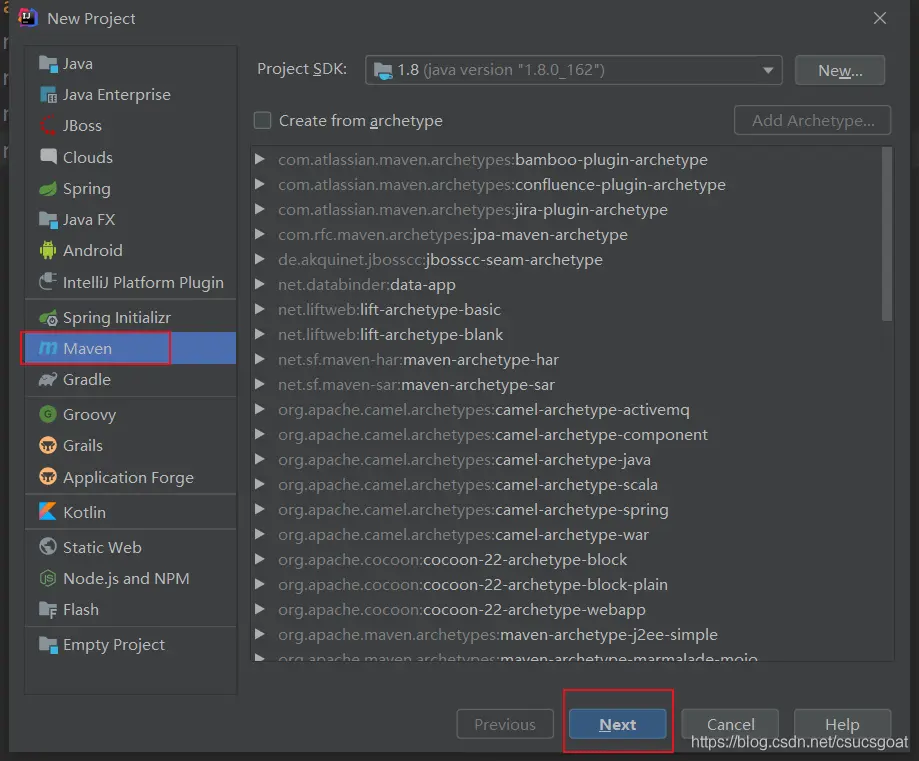Expand the jbosscc-seam-archetype node
This screenshot has width=919, height=761.
pos(260,259)
